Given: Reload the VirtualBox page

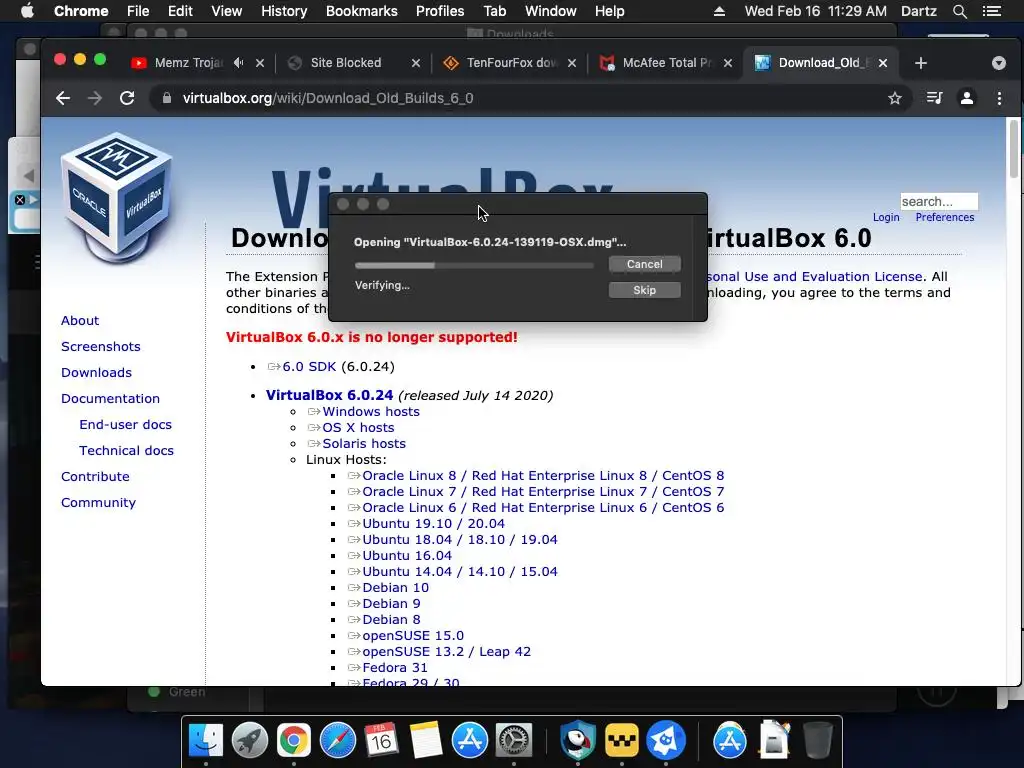Looking at the screenshot, I should click(x=127, y=98).
